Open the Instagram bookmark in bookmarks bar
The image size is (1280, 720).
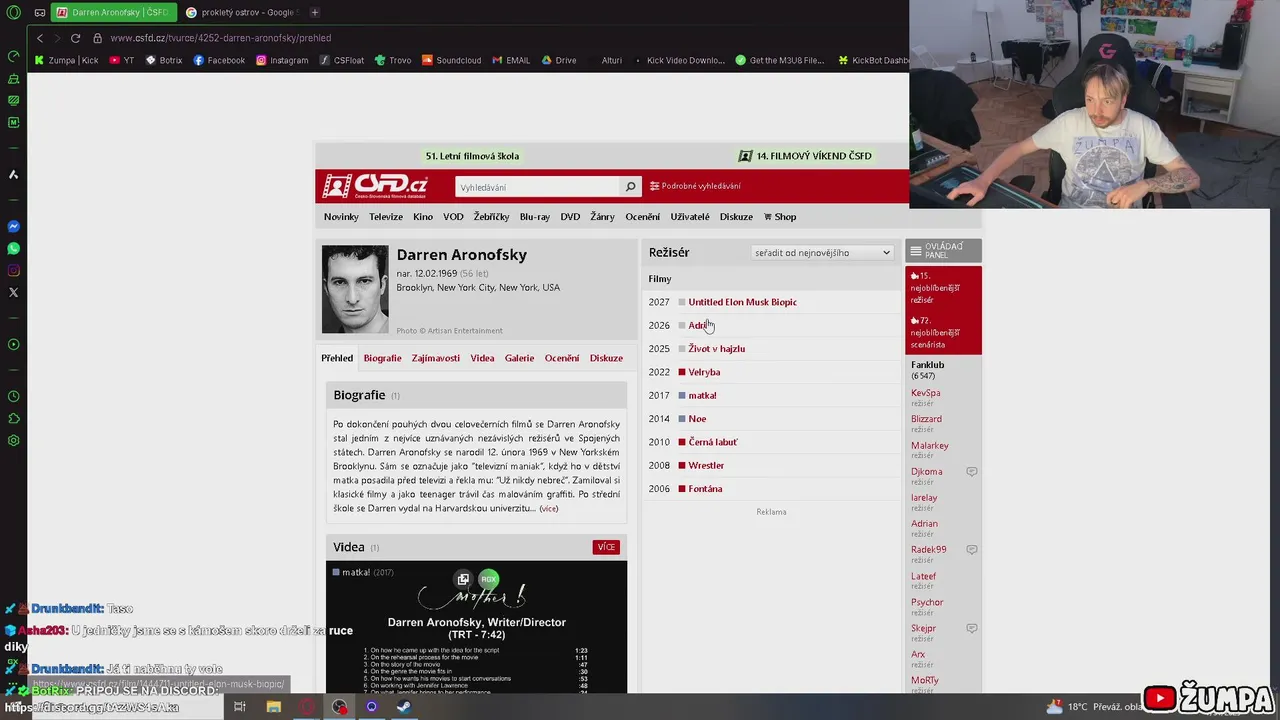(x=282, y=60)
